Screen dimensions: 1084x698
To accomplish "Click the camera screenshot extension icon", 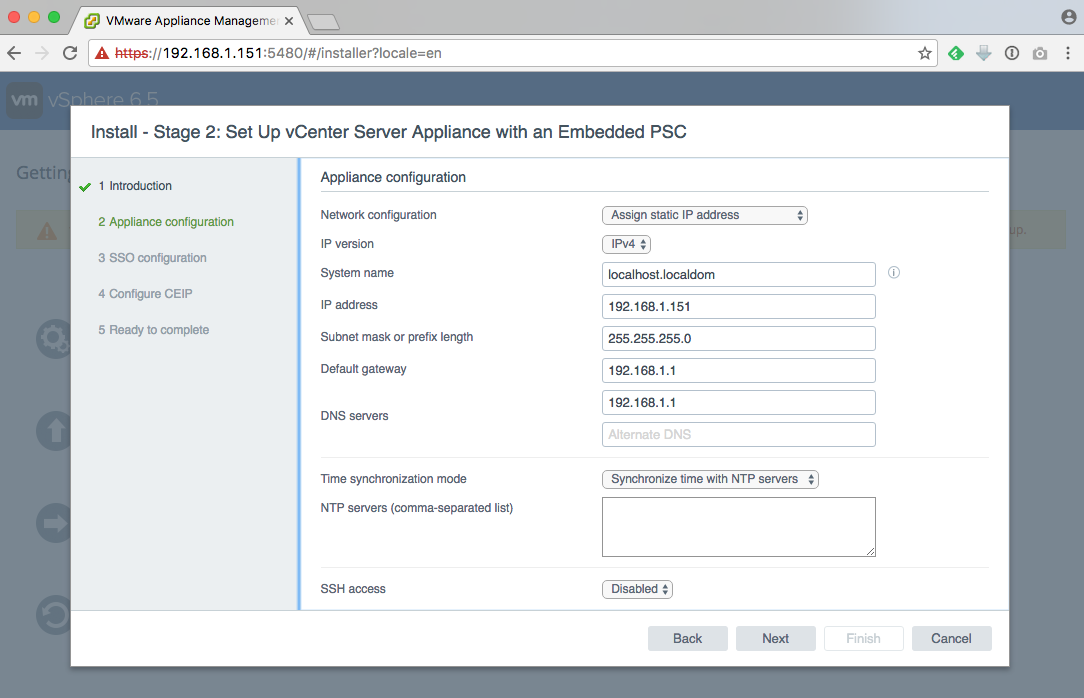I will tap(1040, 53).
